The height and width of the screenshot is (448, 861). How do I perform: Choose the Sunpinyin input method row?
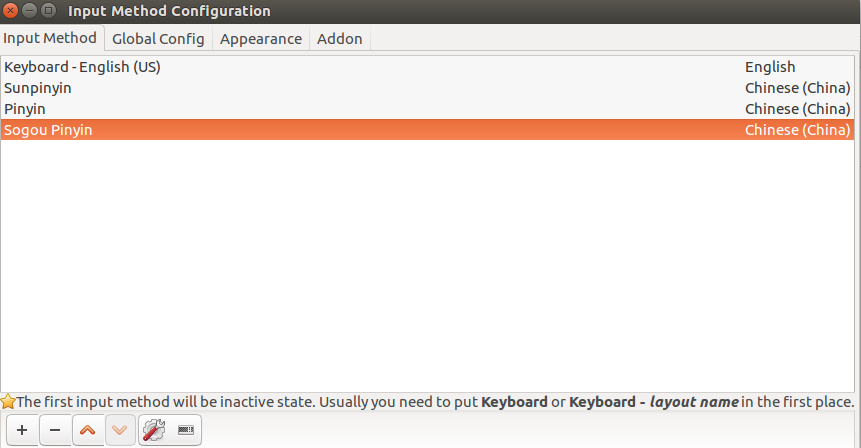click(x=38, y=88)
